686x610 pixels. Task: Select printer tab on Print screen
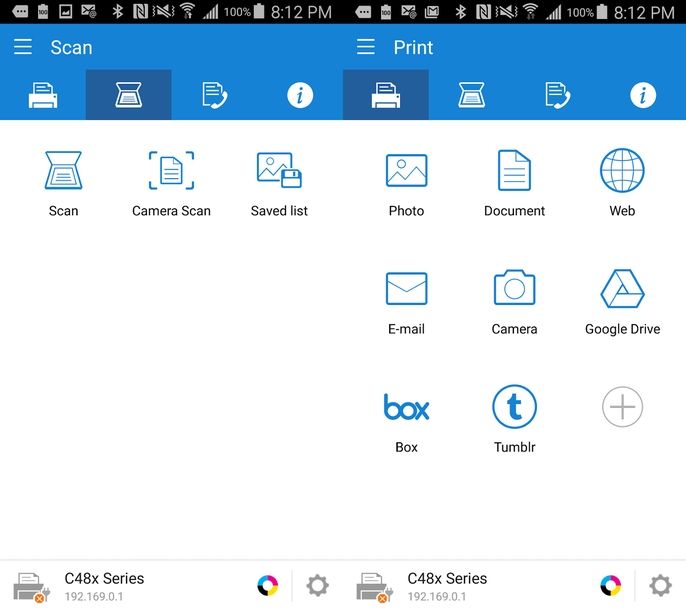pos(386,95)
